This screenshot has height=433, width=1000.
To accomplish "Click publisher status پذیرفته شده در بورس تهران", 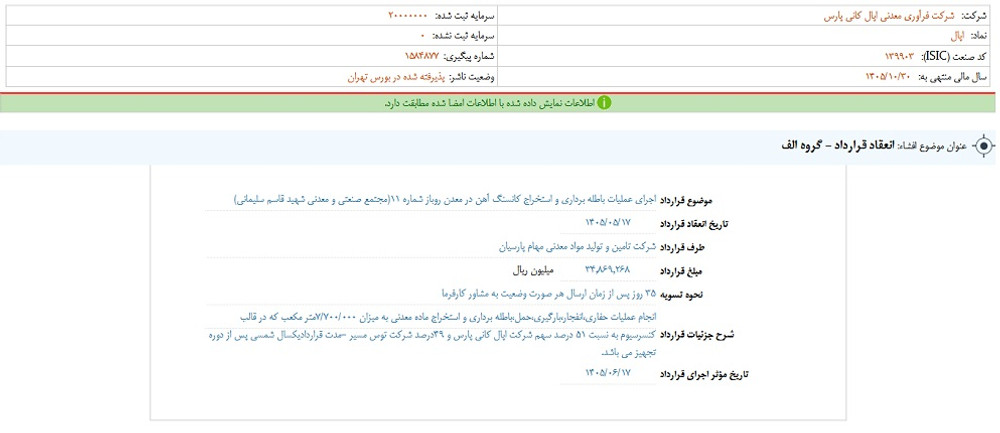I will coord(395,77).
